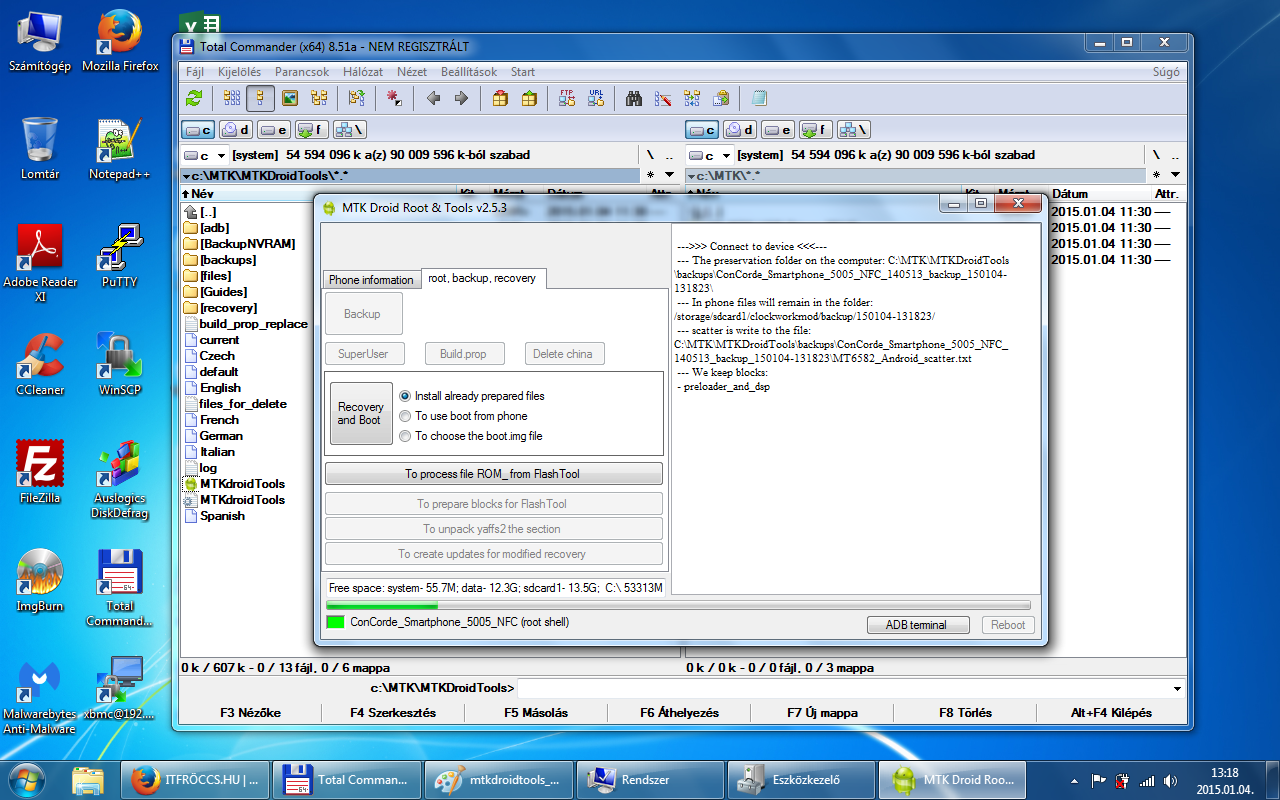Viewport: 1280px width, 800px height.
Task: Select 'To choose the boot.img file' option
Action: click(x=405, y=436)
